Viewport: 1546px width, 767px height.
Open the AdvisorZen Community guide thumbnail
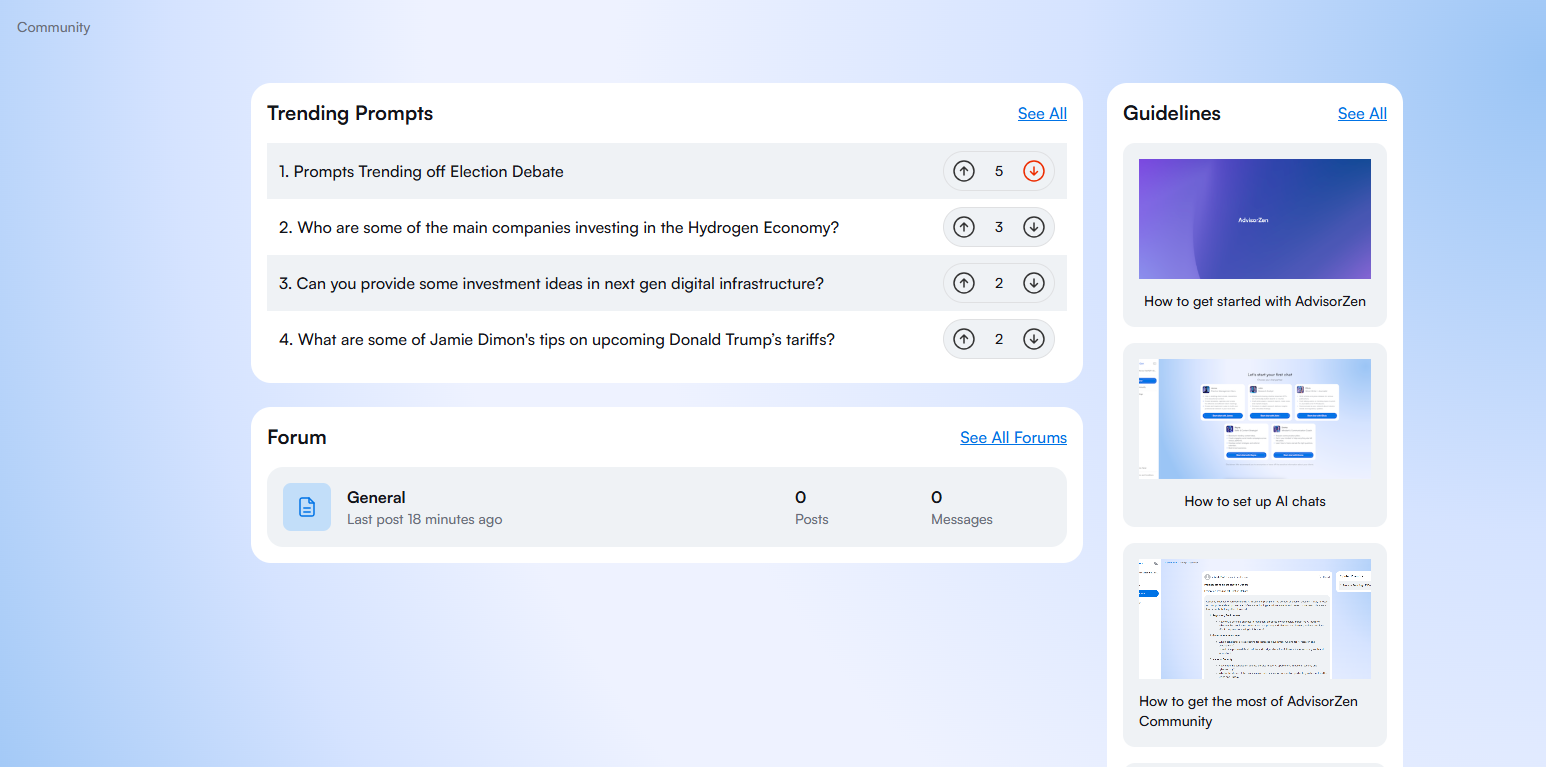pos(1254,619)
